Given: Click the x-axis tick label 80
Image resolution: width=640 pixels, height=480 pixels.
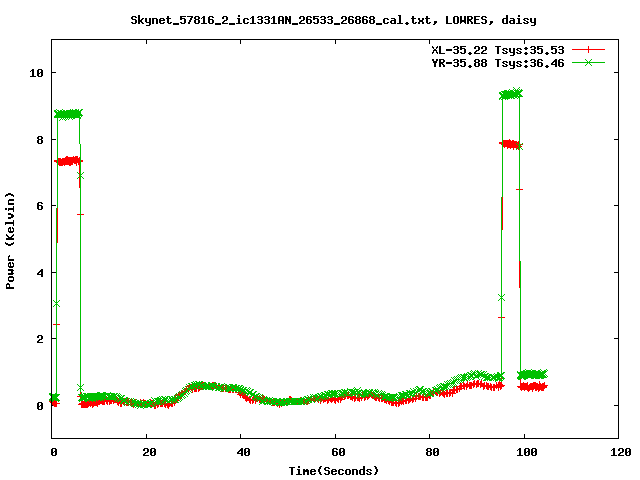Looking at the screenshot, I should tap(432, 452).
